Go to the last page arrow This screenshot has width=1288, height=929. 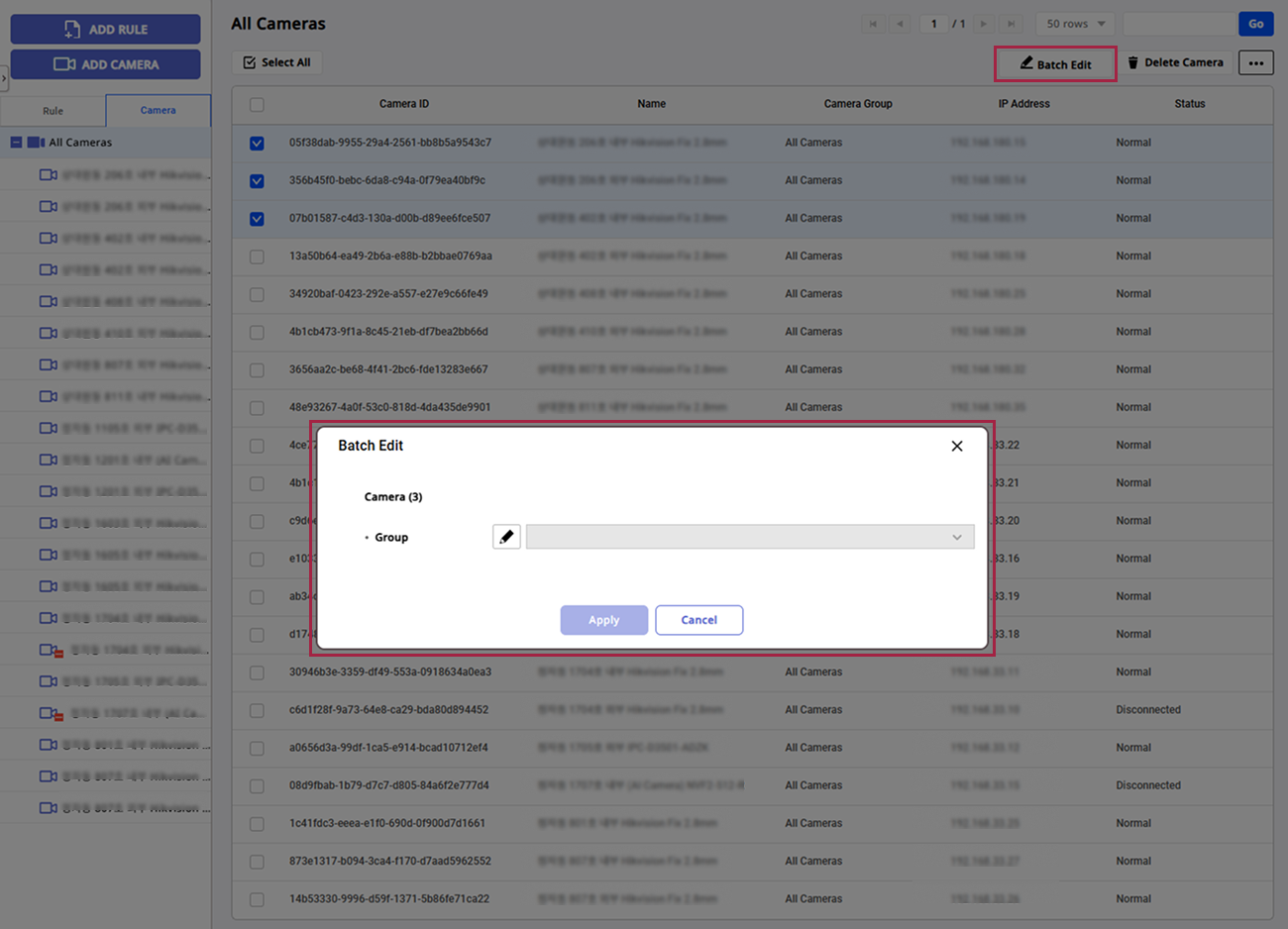pos(1011,24)
